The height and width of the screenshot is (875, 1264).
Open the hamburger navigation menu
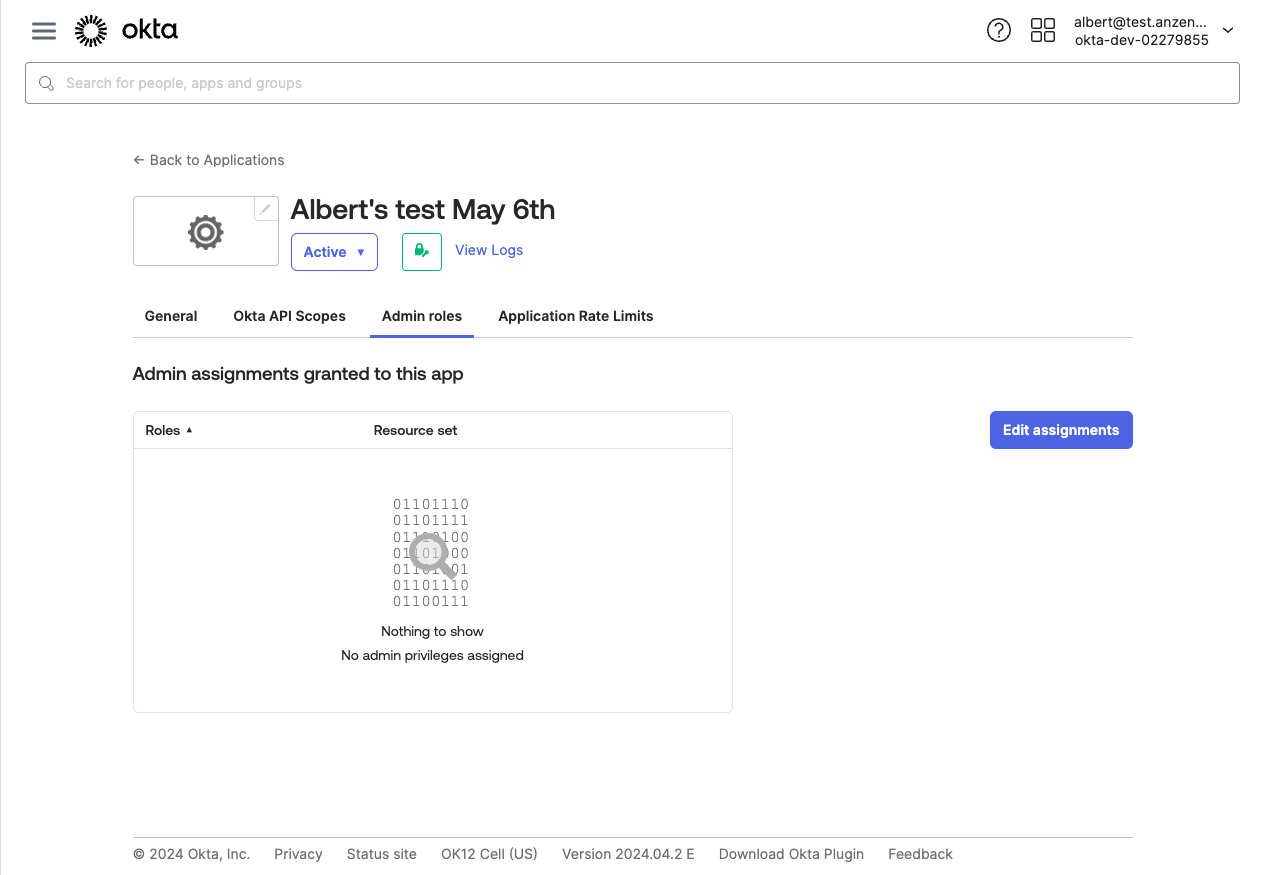pyautogui.click(x=44, y=31)
